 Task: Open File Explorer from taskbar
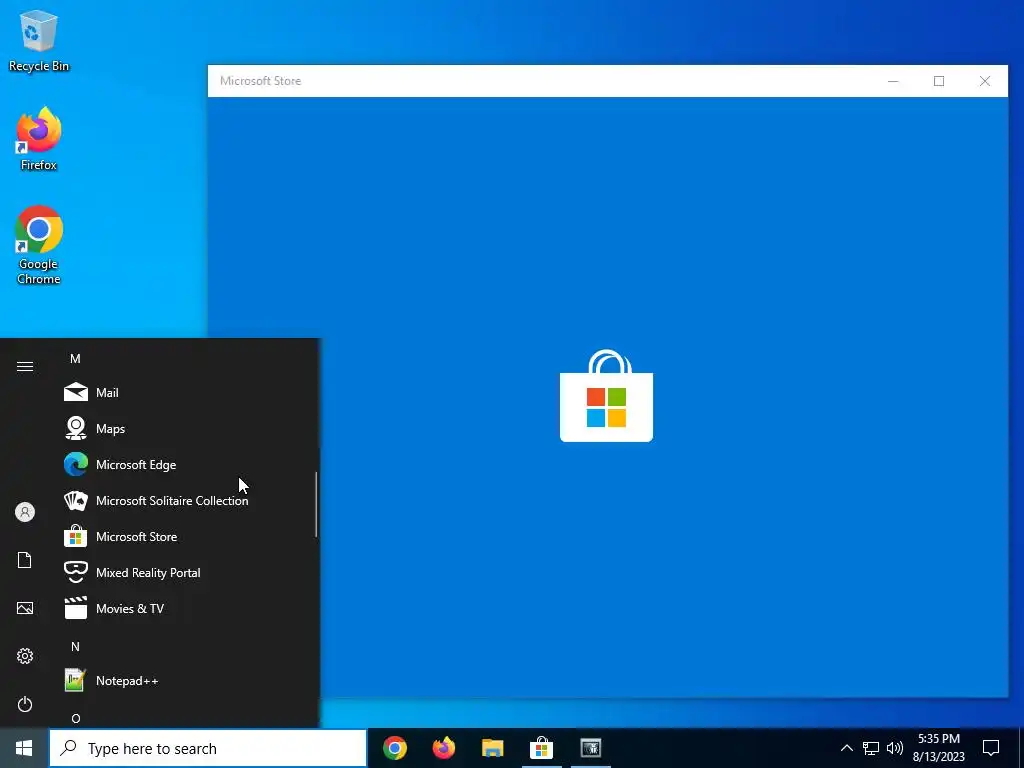[492, 748]
